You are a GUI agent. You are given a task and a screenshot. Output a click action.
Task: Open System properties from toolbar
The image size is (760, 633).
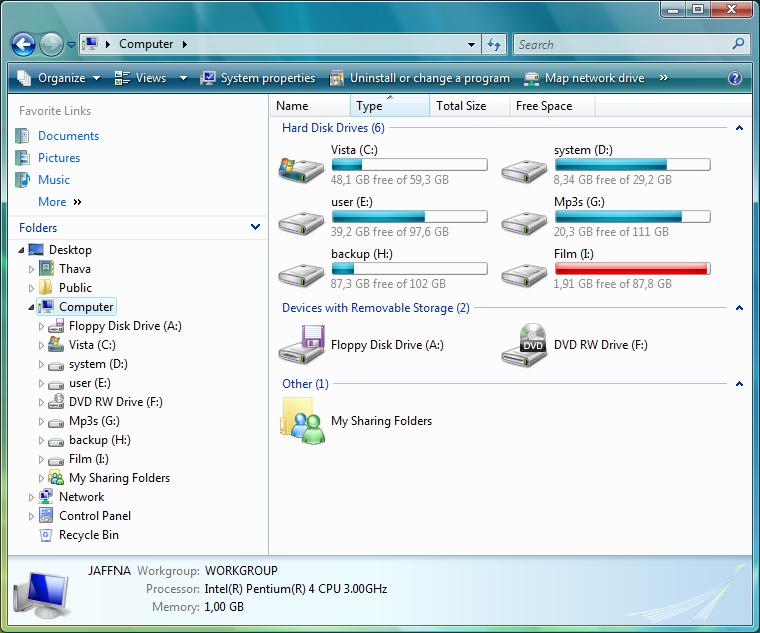coord(258,78)
